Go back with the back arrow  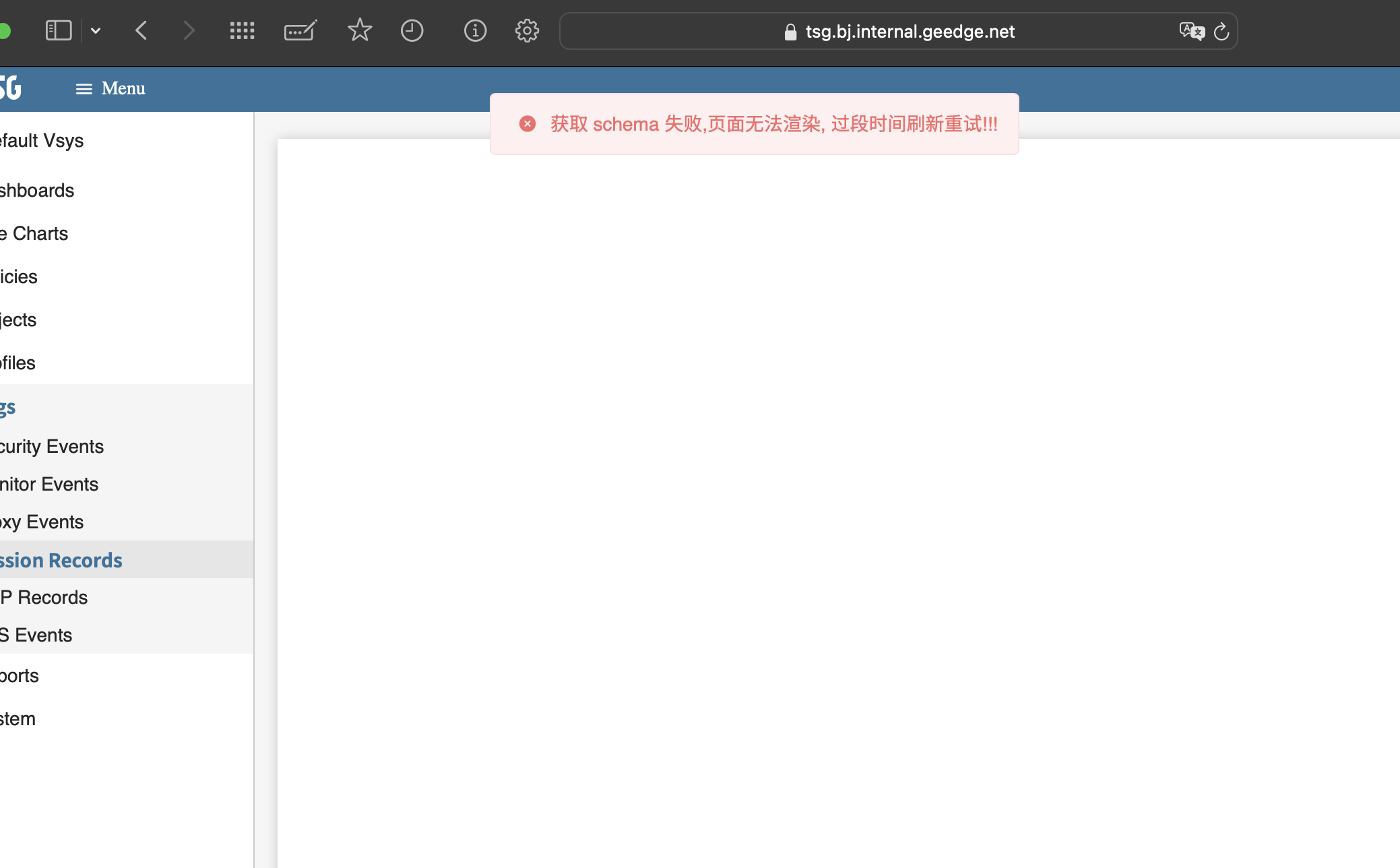coord(141,30)
